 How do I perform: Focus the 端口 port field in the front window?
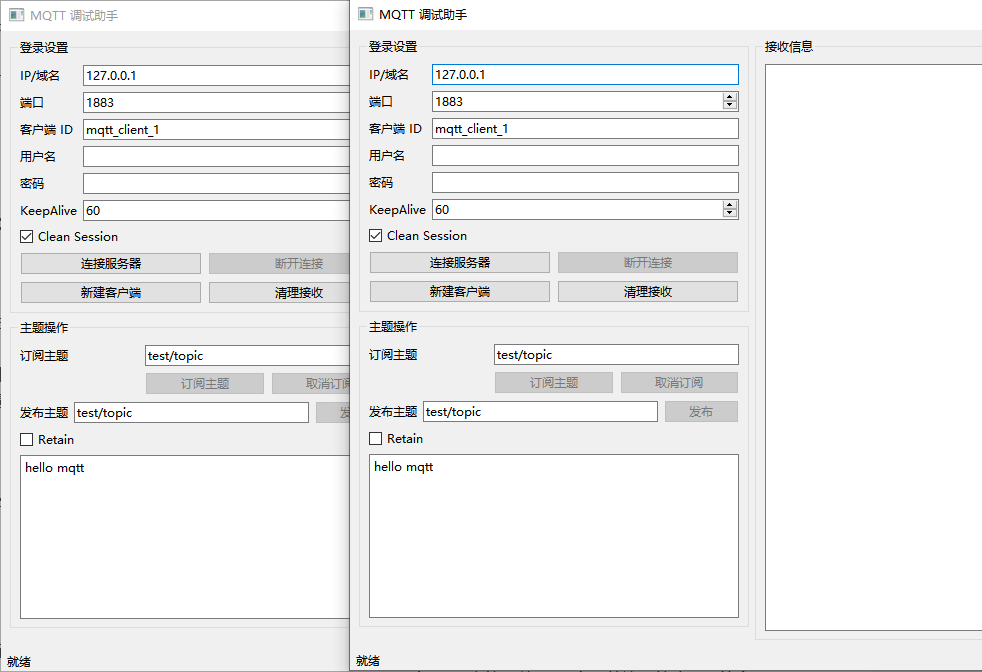pos(577,101)
